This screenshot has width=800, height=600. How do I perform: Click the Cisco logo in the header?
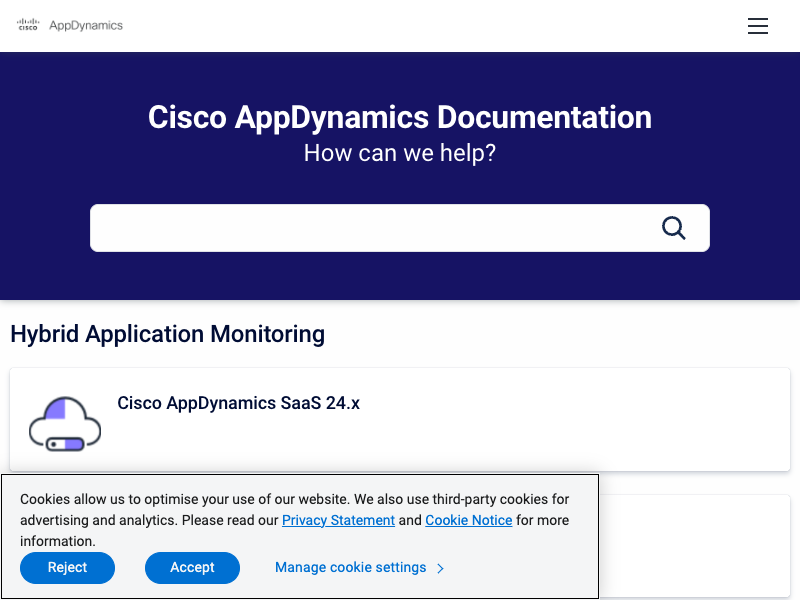[28, 25]
